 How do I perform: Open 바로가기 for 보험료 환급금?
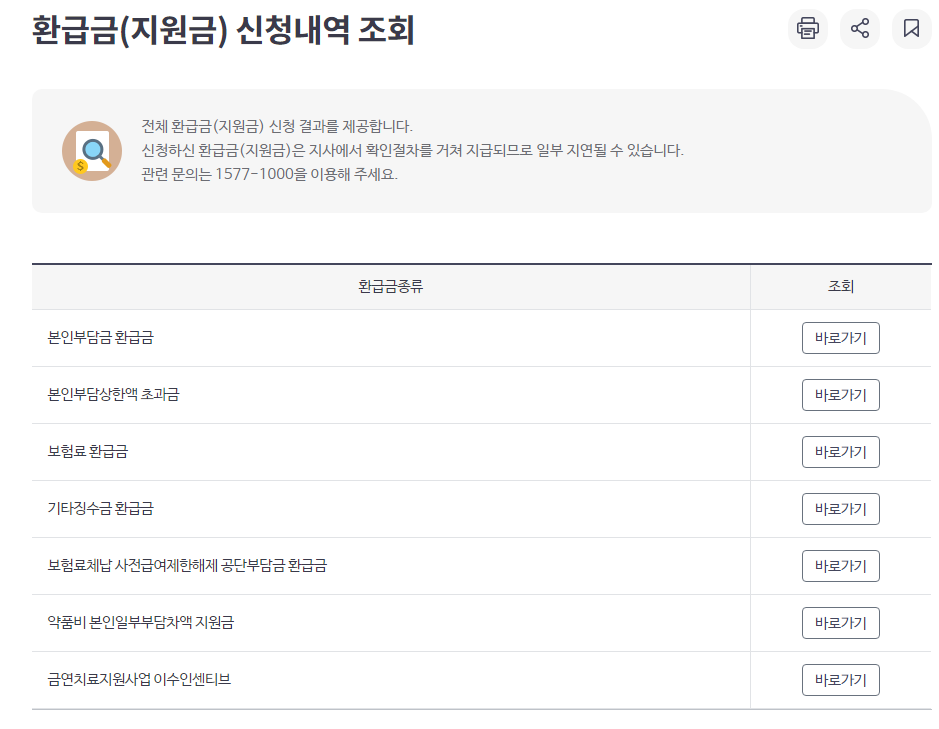coord(841,452)
